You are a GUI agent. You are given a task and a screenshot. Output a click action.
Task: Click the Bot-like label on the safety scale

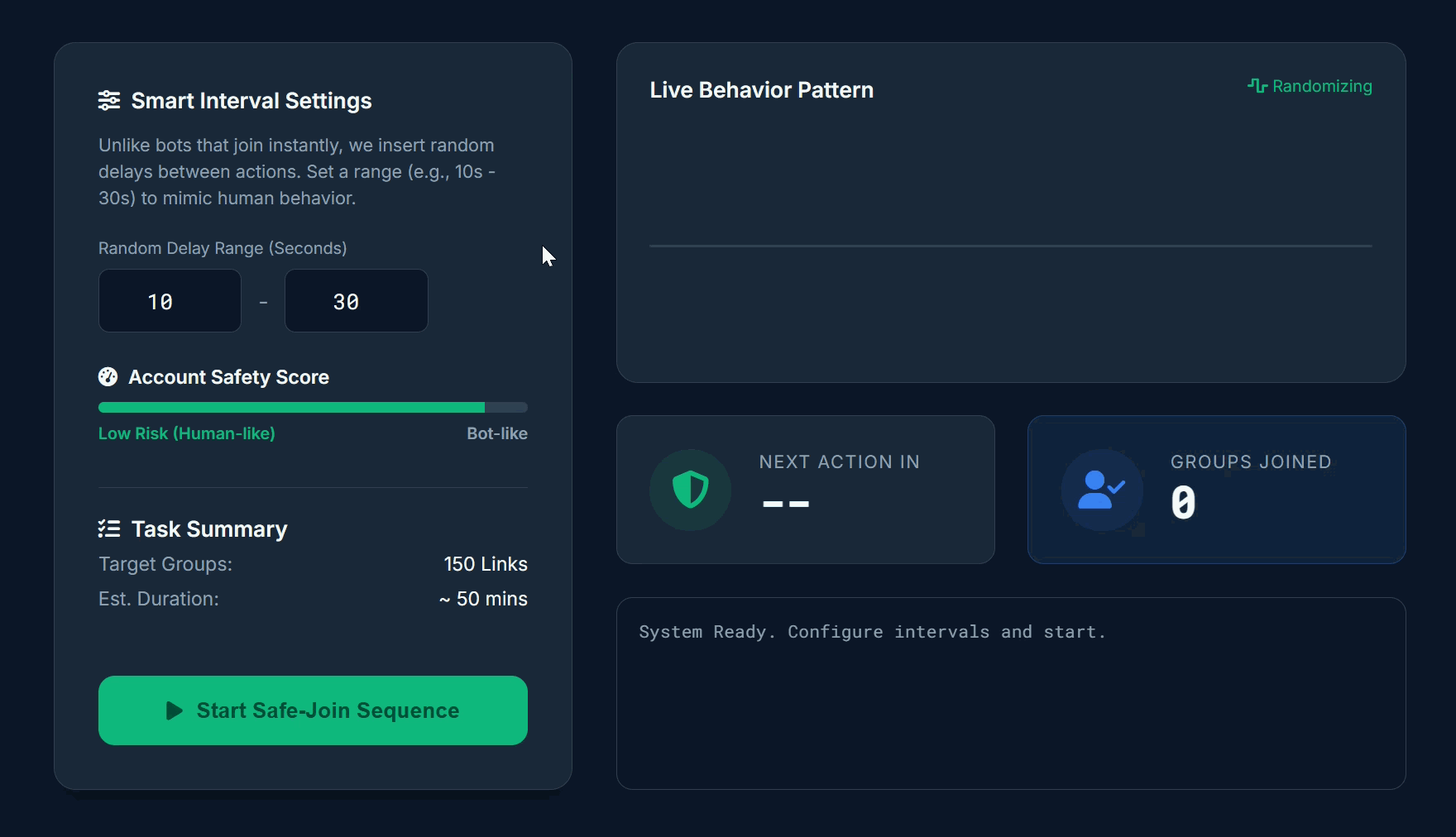(x=496, y=433)
